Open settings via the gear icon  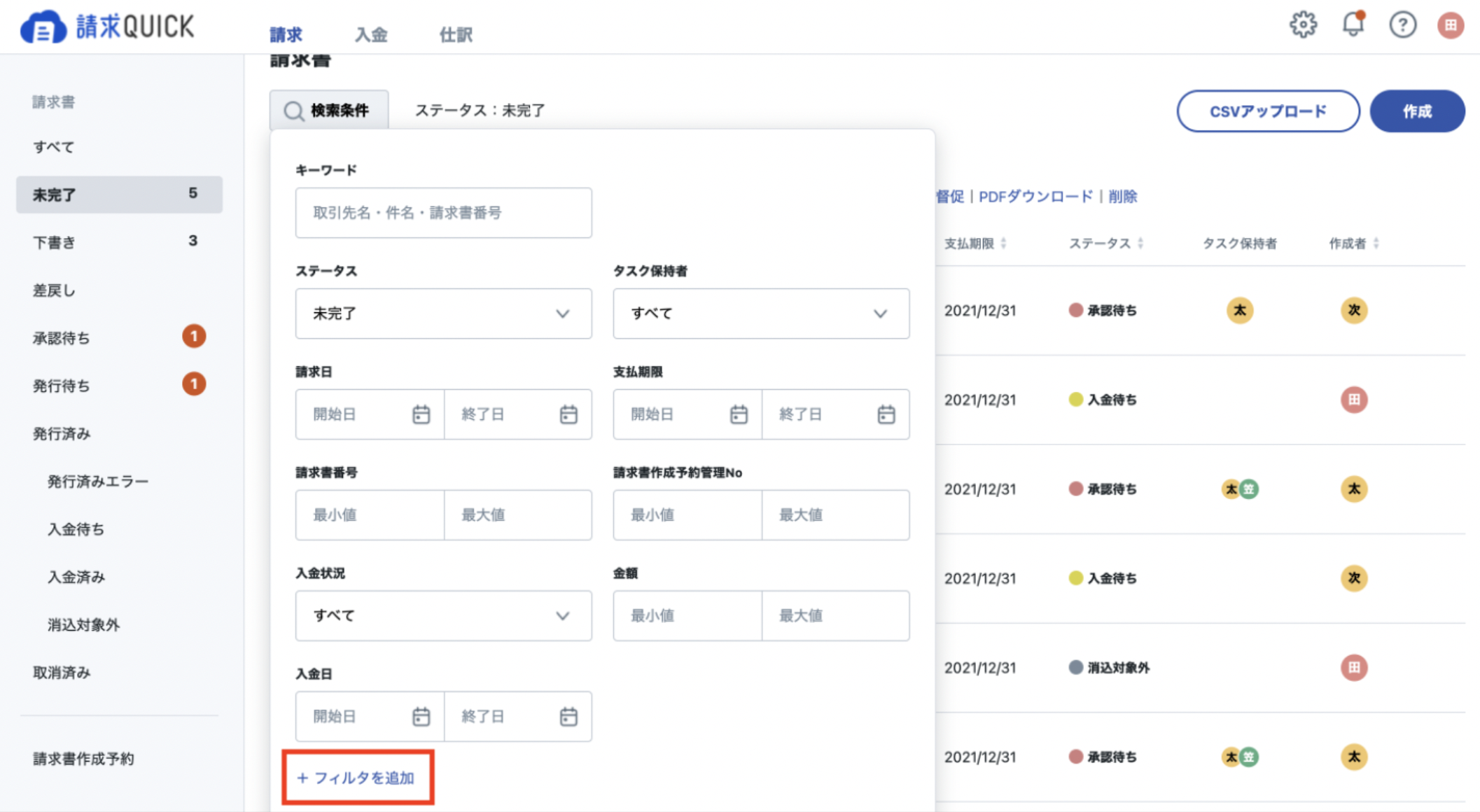(x=1303, y=25)
